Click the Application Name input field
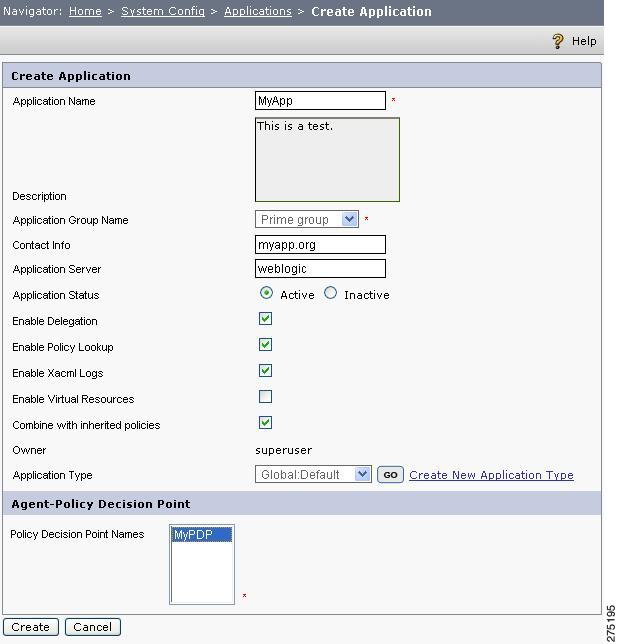617x644 pixels. [320, 101]
